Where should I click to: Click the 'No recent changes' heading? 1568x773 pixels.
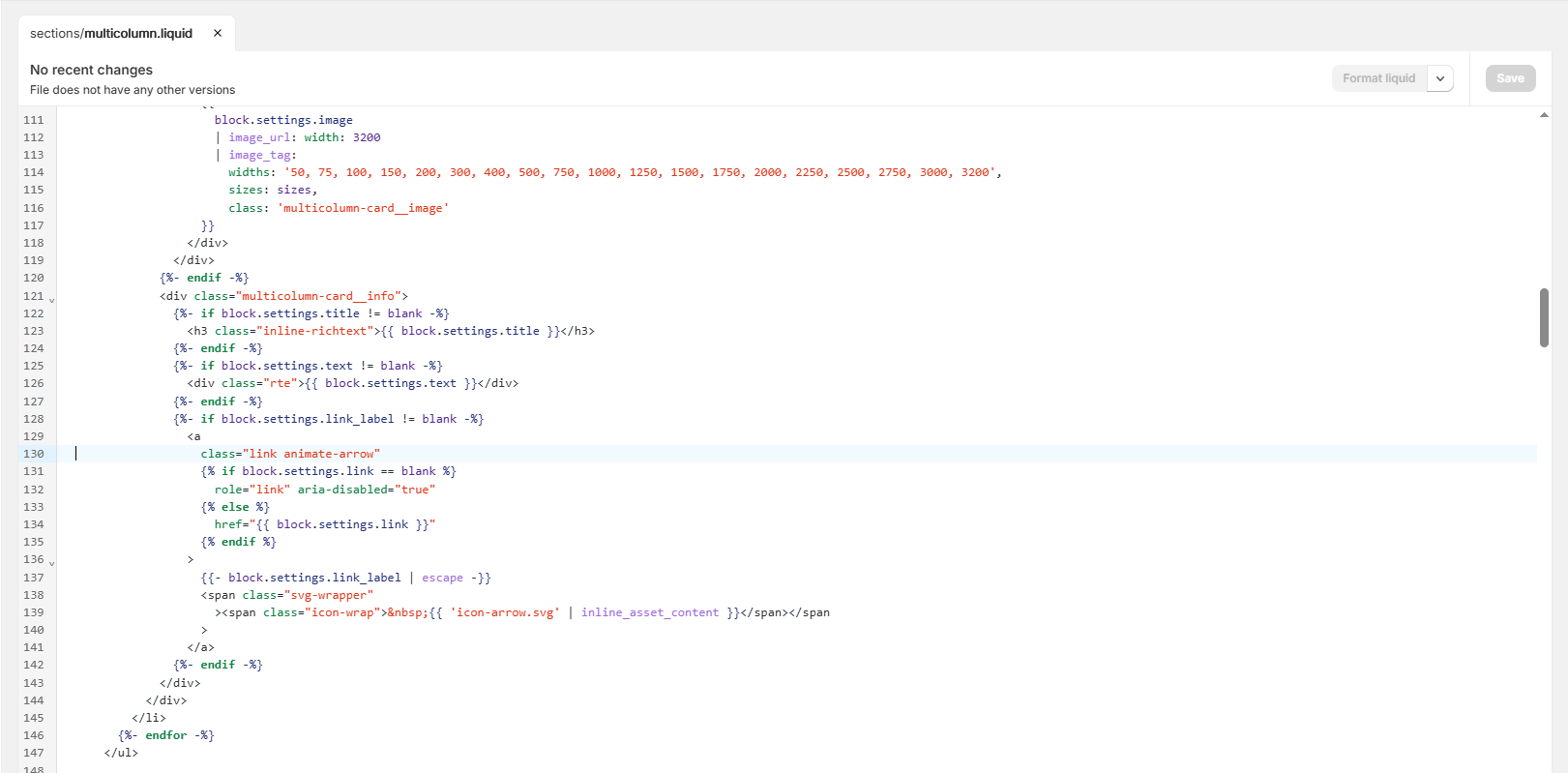[x=91, y=70]
